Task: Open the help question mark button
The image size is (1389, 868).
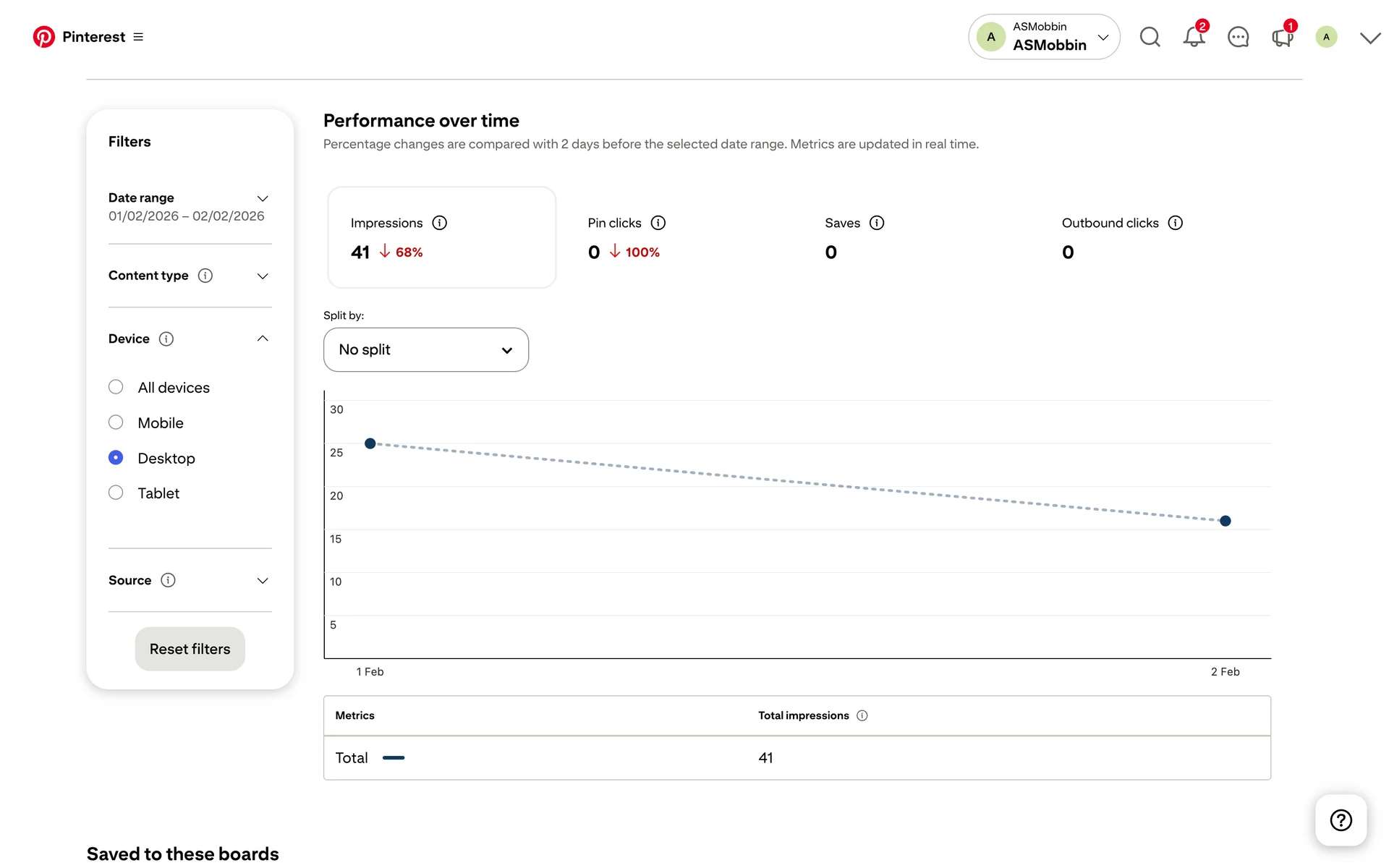Action: pyautogui.click(x=1341, y=820)
